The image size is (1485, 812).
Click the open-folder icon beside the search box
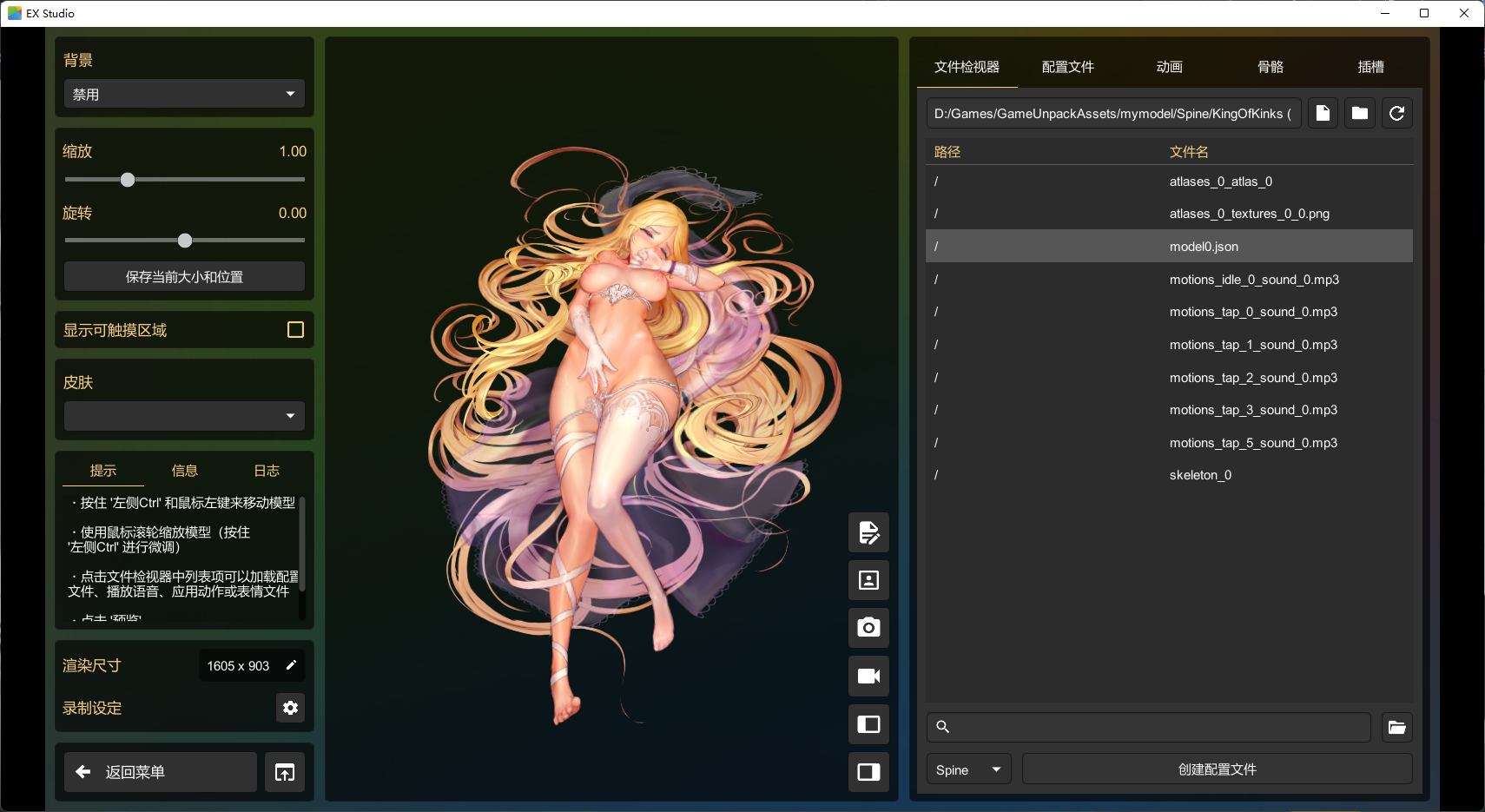coord(1397,727)
